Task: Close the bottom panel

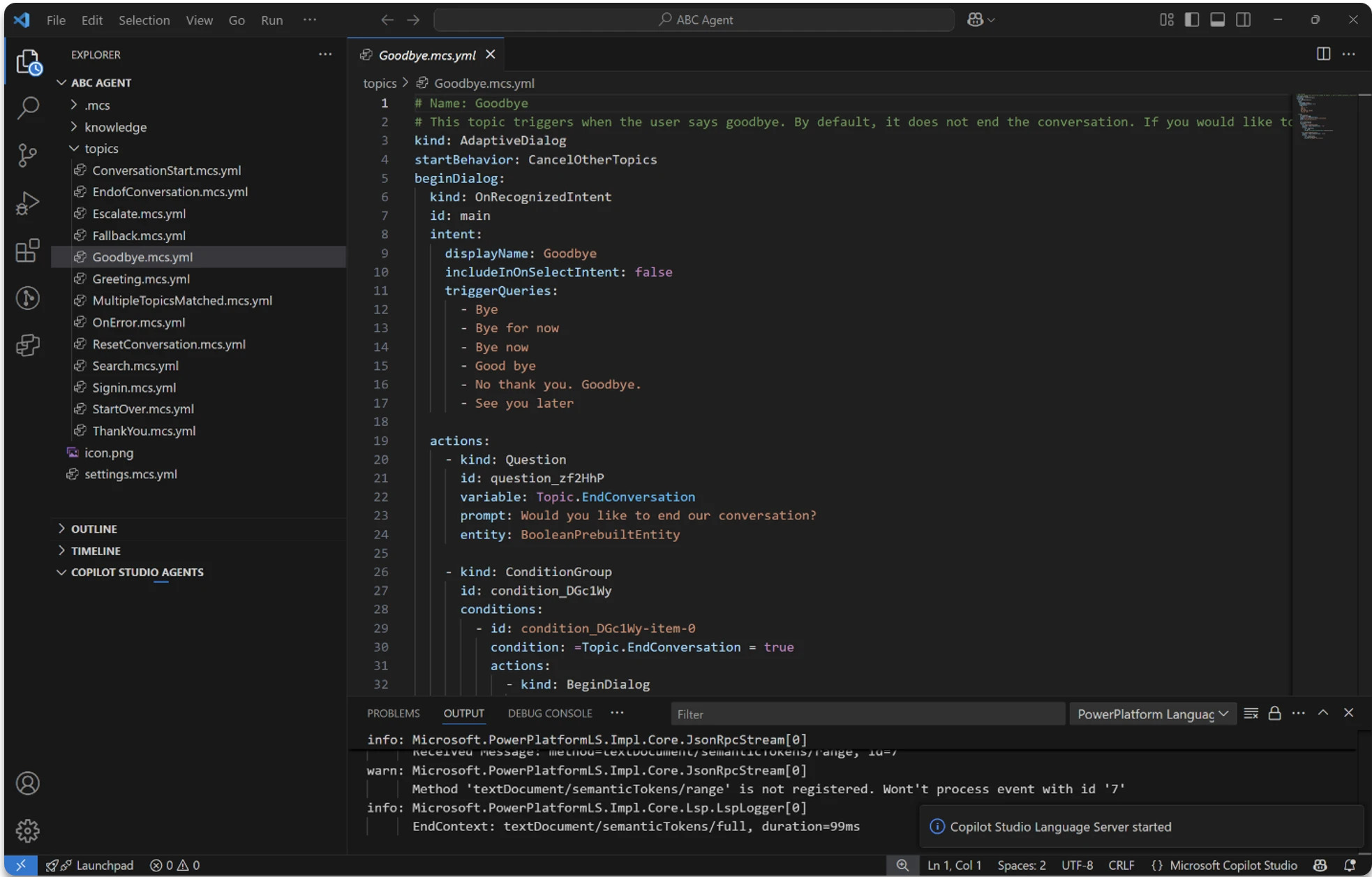Action: pos(1348,713)
